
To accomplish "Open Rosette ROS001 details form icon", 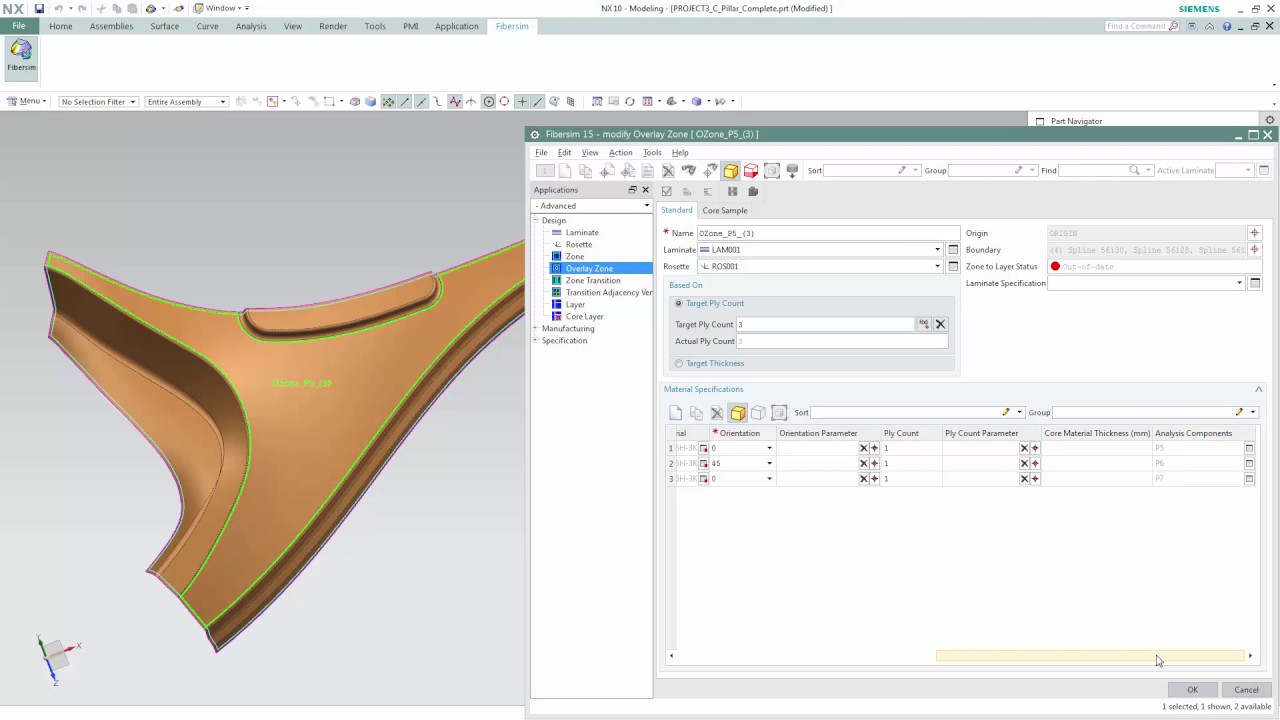I will (953, 266).
